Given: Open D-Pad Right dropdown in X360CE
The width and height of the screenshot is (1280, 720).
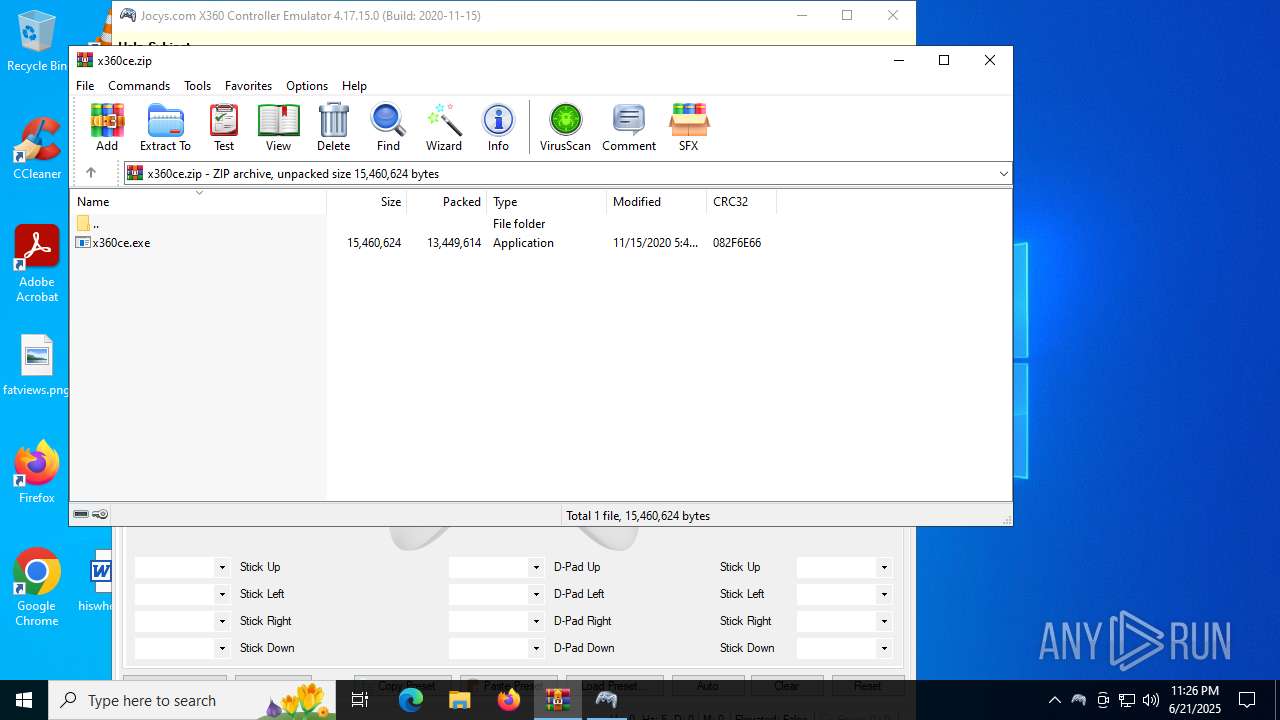Looking at the screenshot, I should pyautogui.click(x=536, y=622).
